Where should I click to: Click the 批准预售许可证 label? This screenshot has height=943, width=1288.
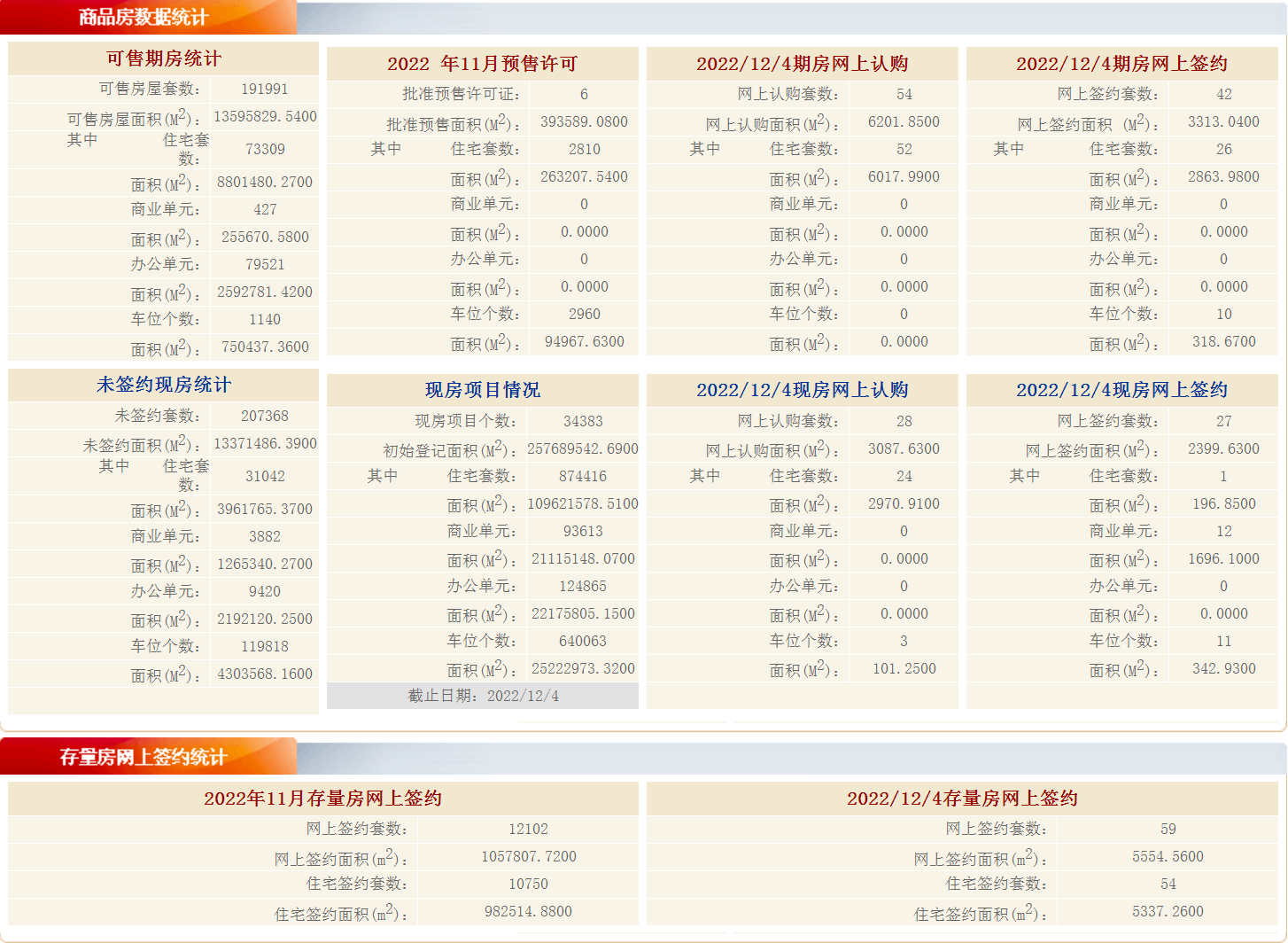coord(461,94)
